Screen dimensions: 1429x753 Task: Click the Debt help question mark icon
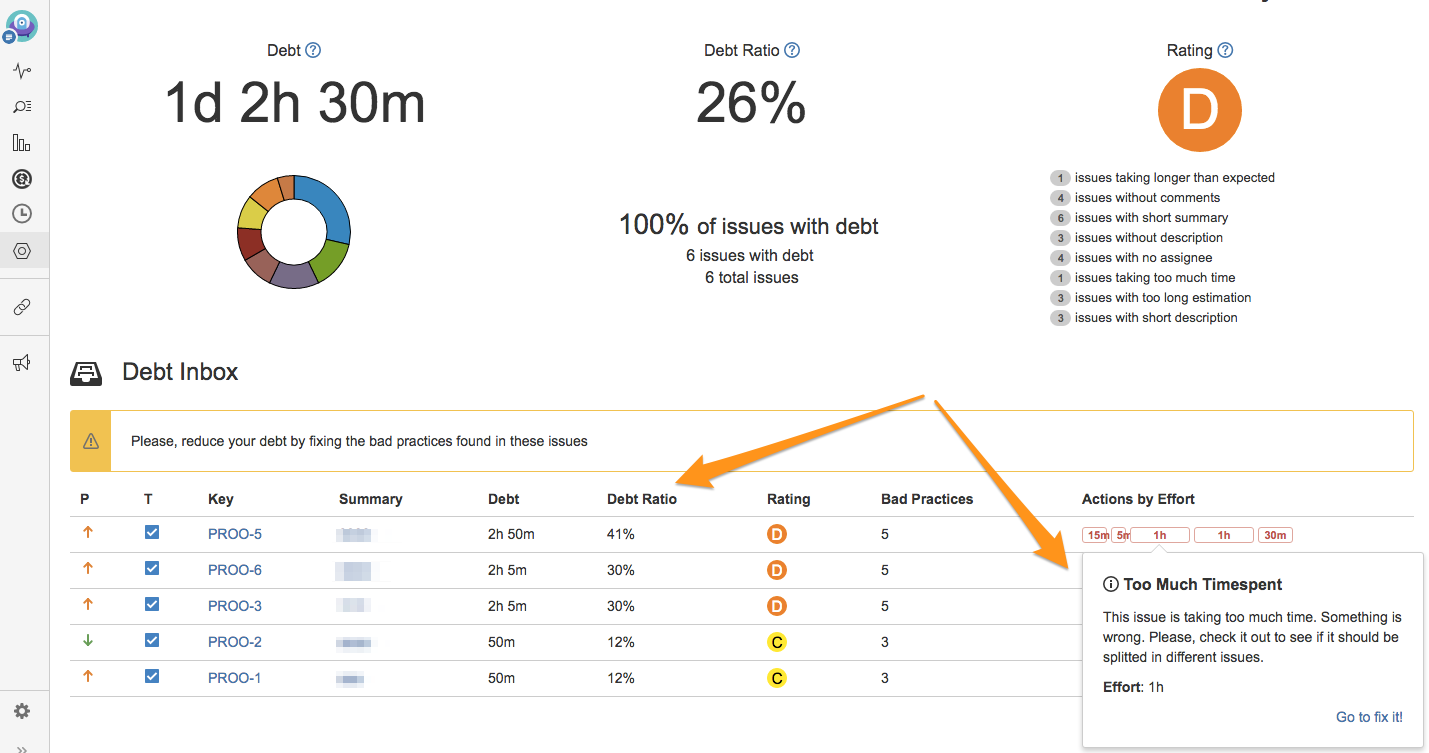click(313, 50)
